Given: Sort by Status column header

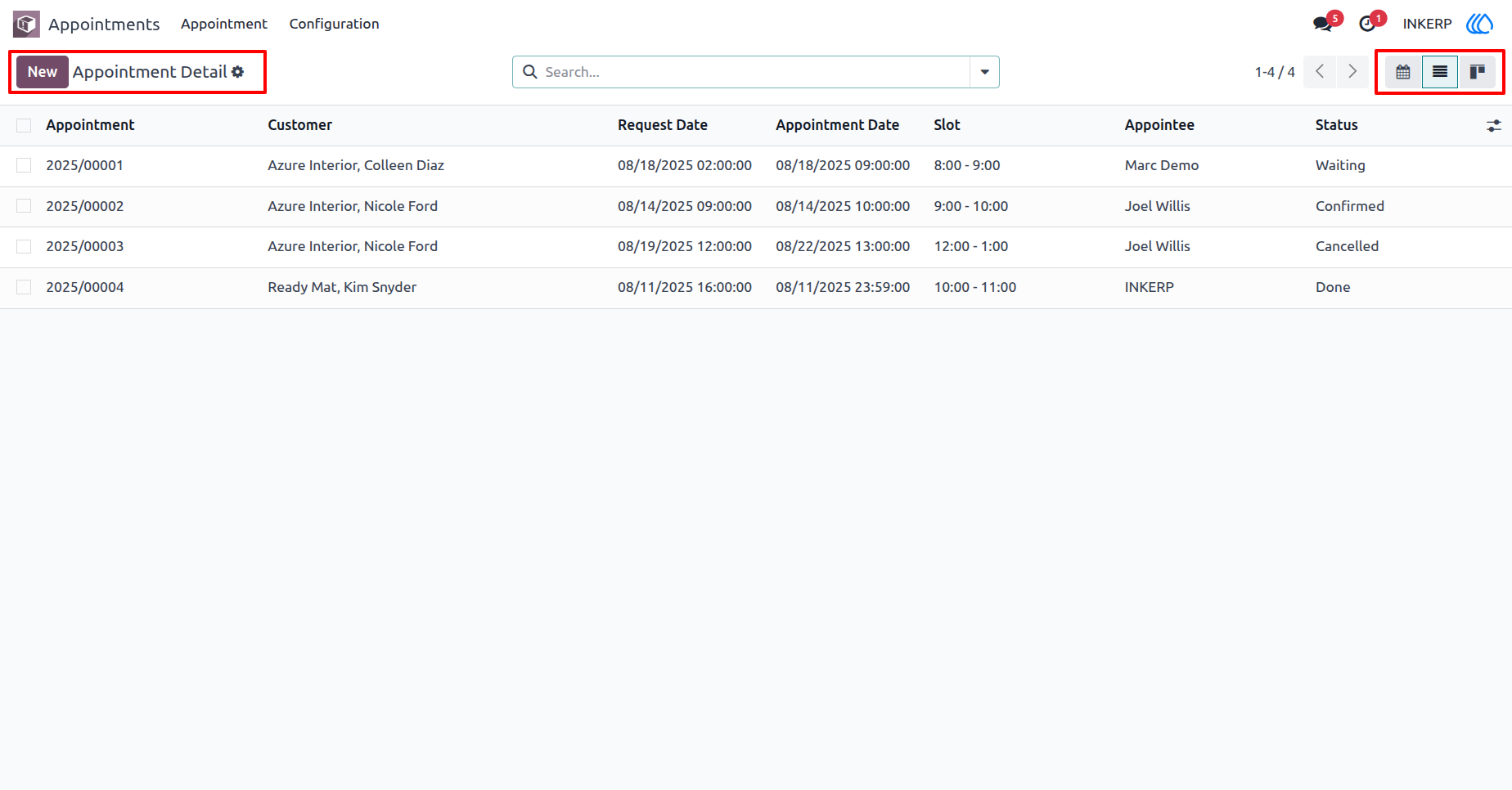Looking at the screenshot, I should point(1336,125).
